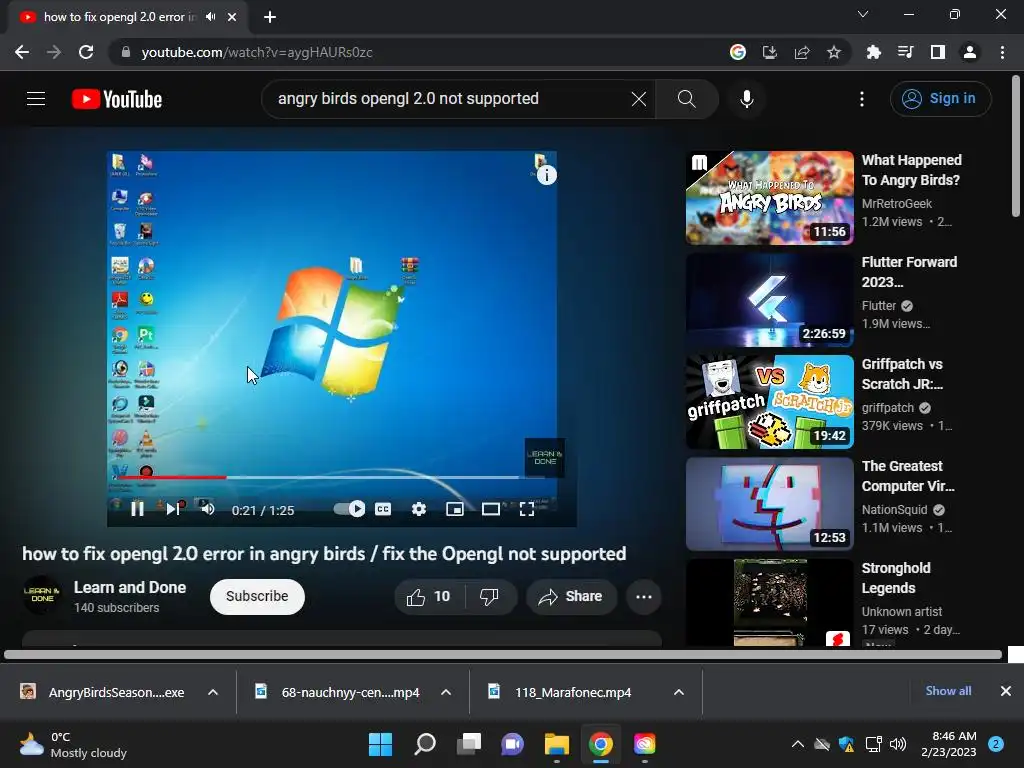1024x768 pixels.
Task: Switch to theater mode
Action: [490, 509]
